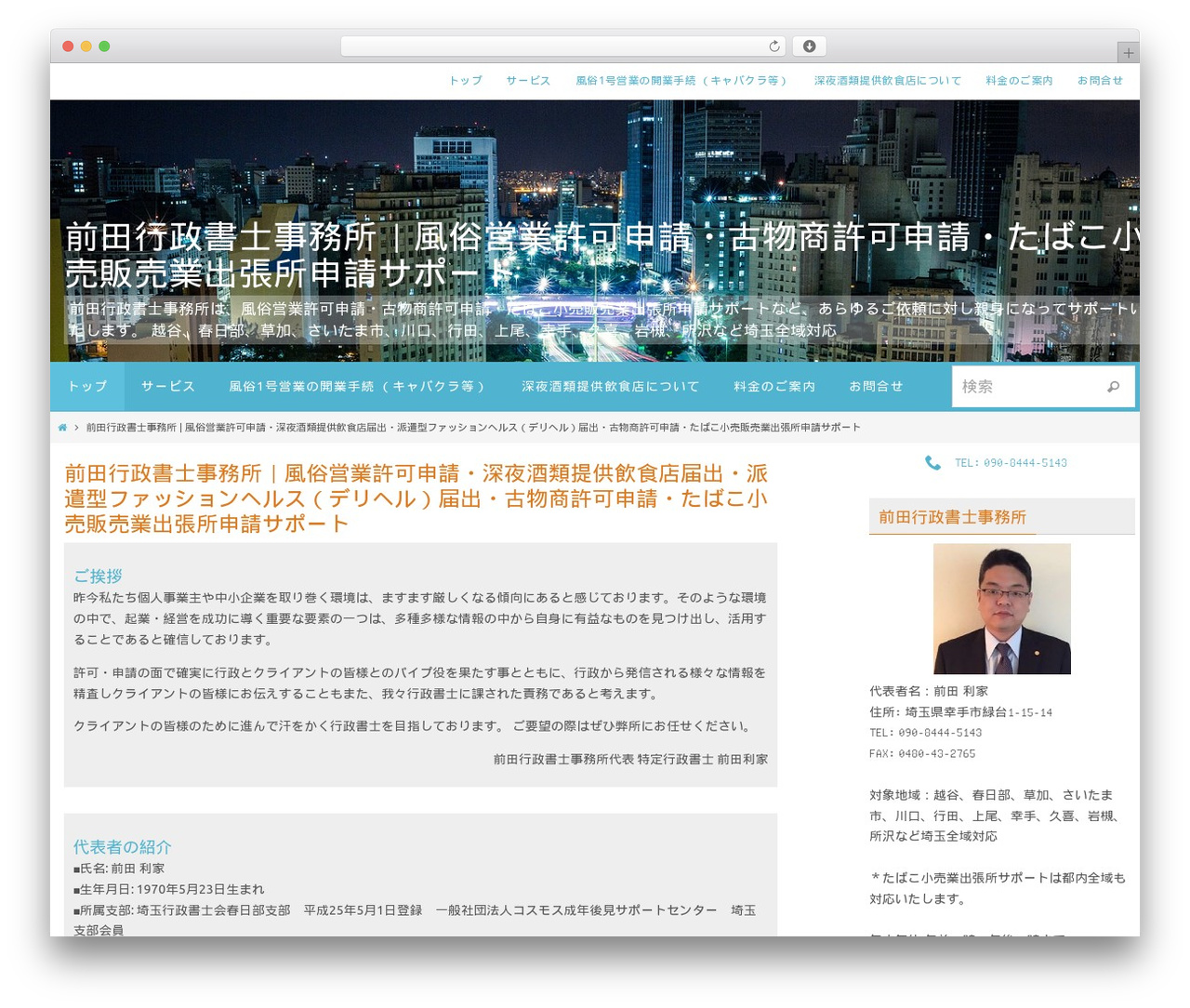
Task: Select トップ in the blue menu bar
Action: click(x=87, y=387)
